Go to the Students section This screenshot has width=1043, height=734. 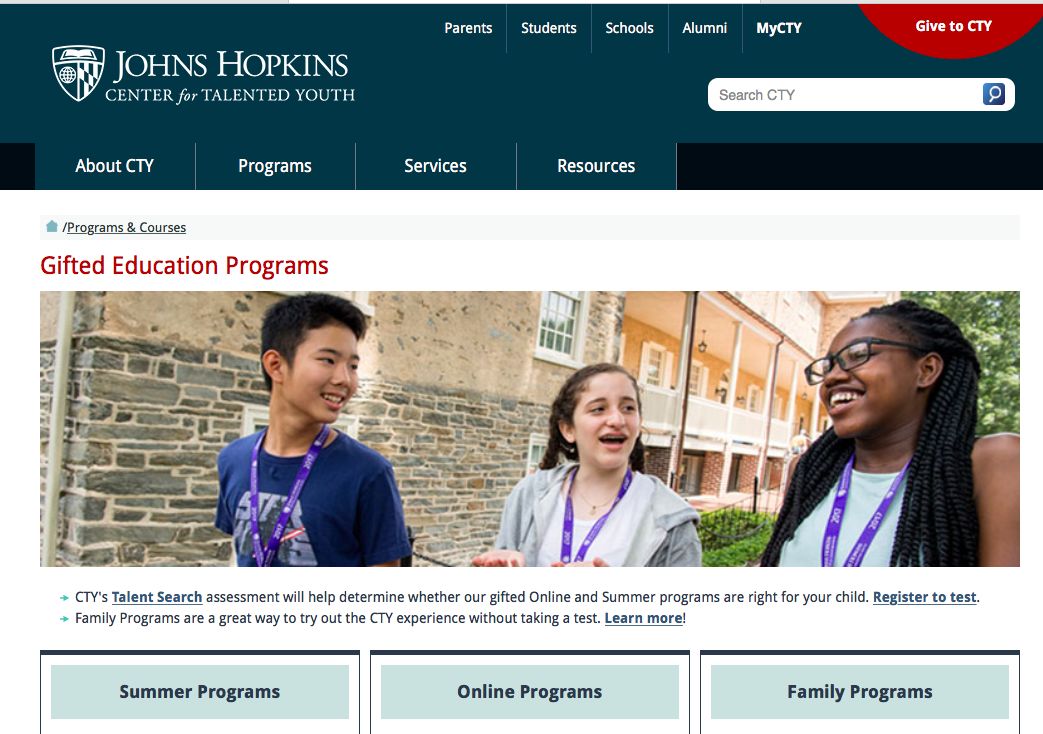[x=548, y=28]
